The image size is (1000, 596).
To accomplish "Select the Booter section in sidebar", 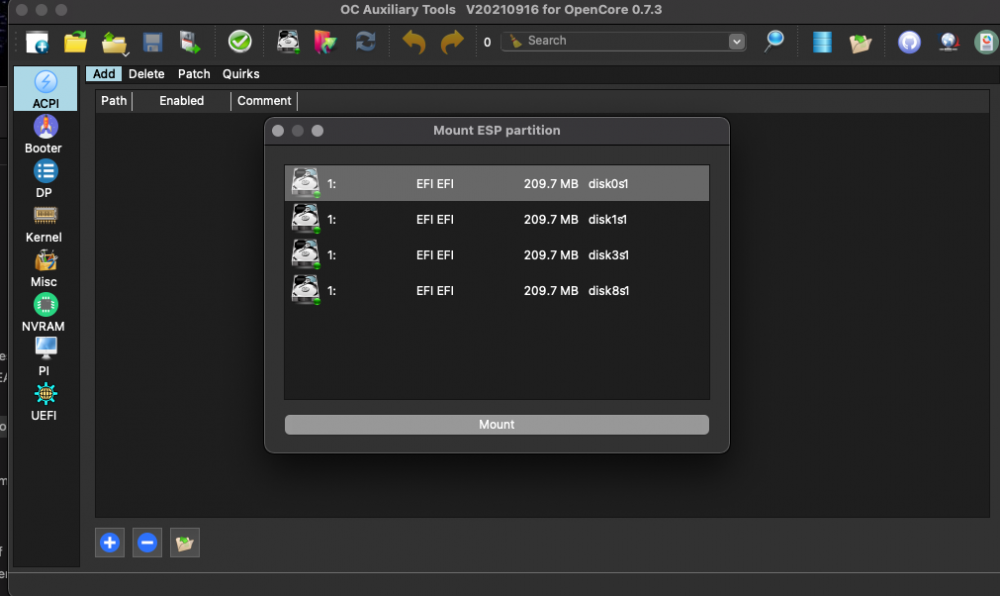I will coord(45,134).
